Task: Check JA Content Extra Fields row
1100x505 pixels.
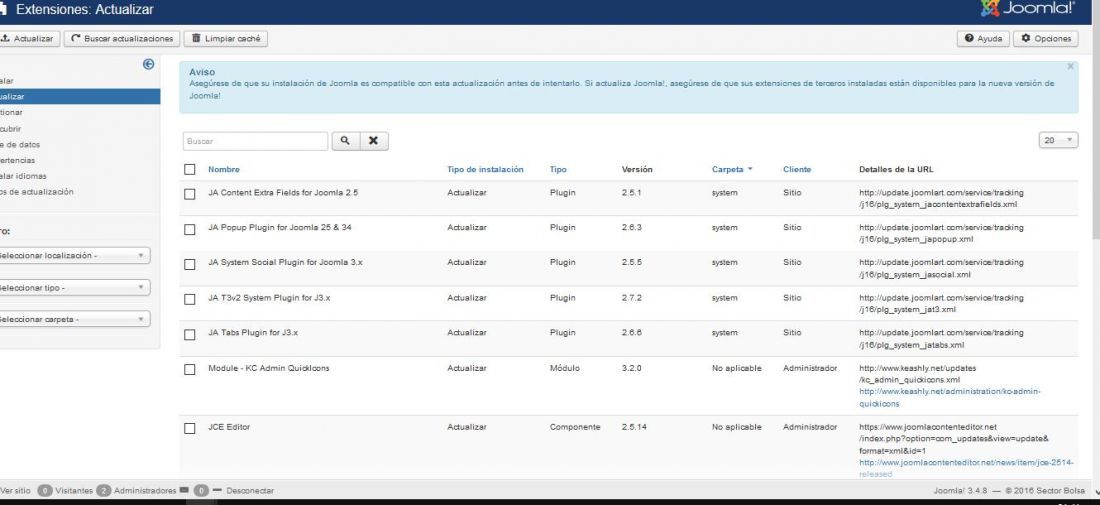Action: [x=189, y=194]
